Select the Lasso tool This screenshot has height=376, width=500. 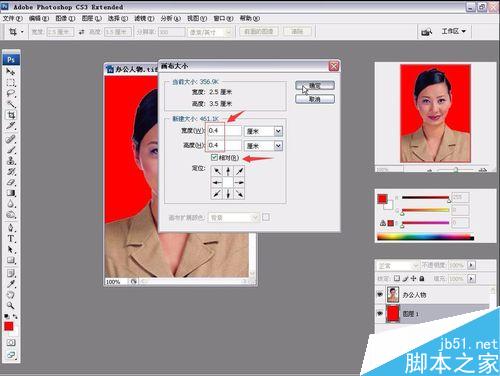[x=11, y=94]
